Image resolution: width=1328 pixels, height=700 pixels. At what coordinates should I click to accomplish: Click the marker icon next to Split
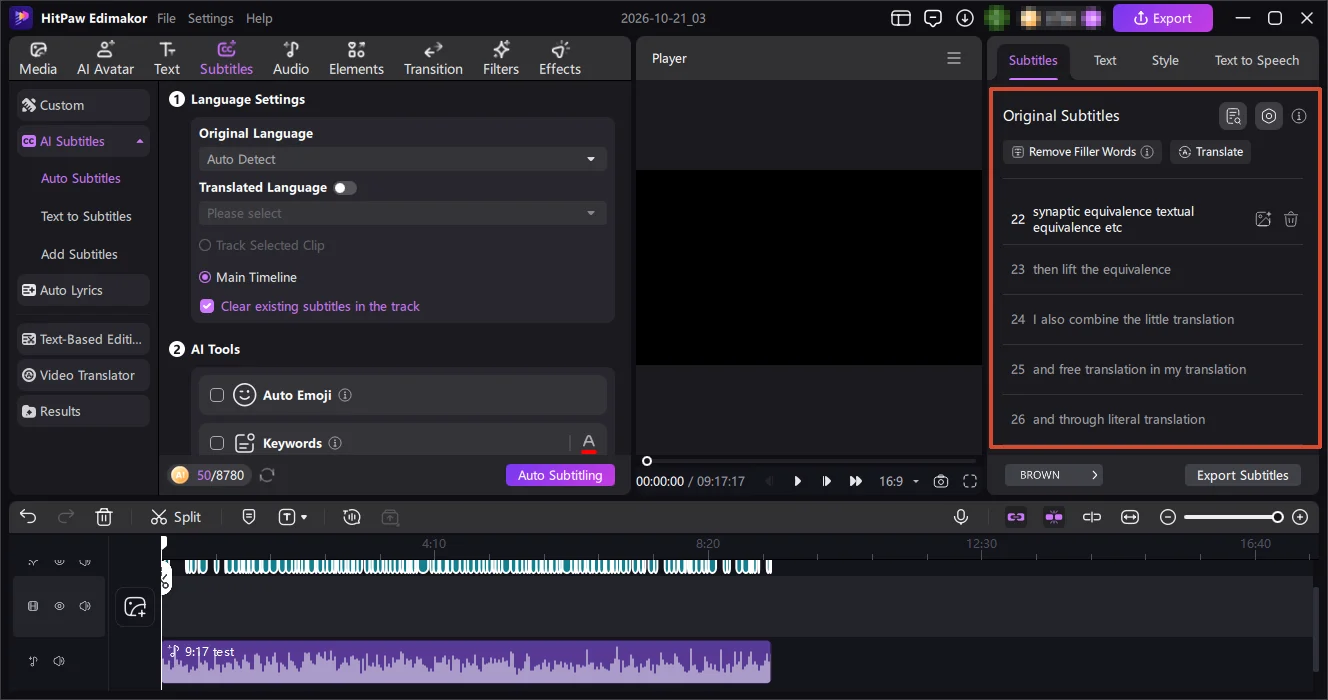(x=249, y=517)
